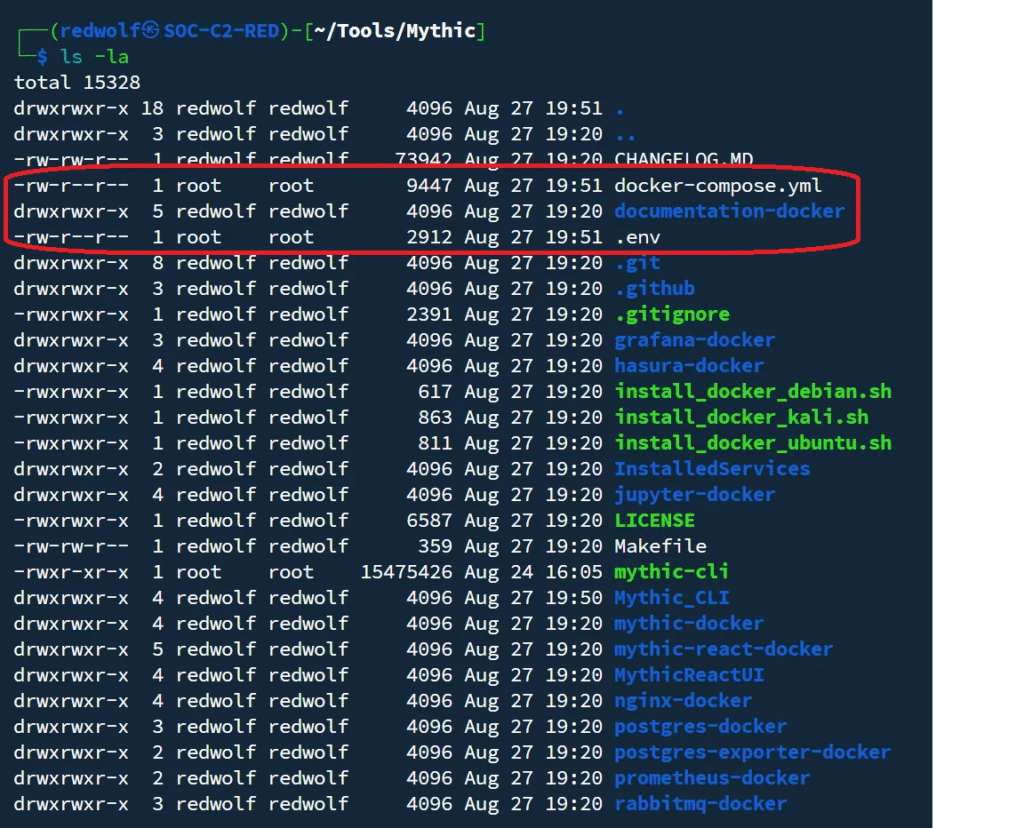Click the 19:50 time on Mythic_CLI row

click(574, 597)
